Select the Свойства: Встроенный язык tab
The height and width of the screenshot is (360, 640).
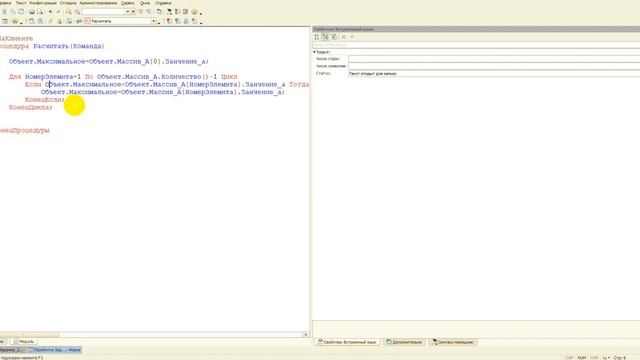(347, 342)
